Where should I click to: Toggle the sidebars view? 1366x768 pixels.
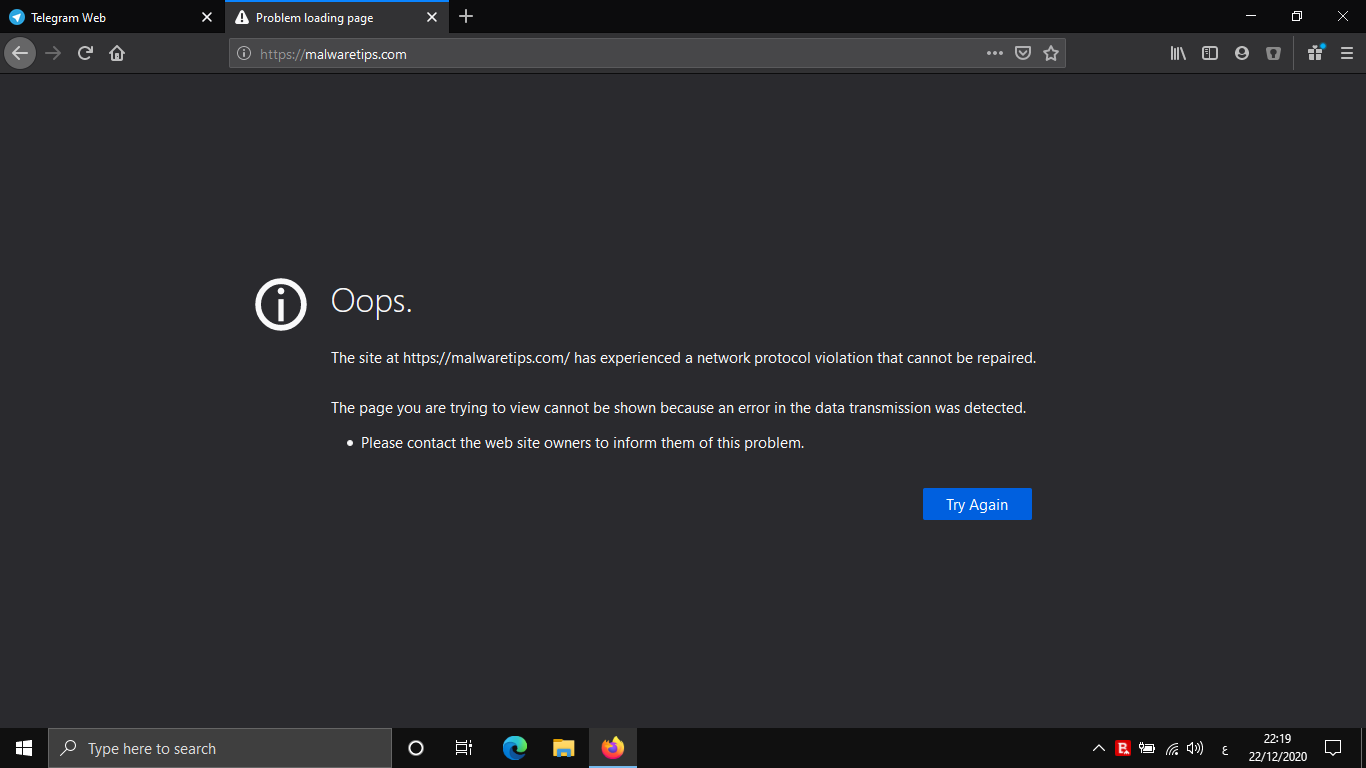[1210, 53]
